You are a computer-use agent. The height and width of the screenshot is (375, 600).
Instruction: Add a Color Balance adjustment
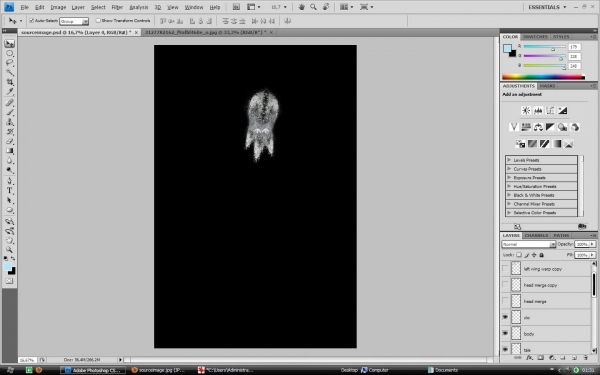click(538, 127)
